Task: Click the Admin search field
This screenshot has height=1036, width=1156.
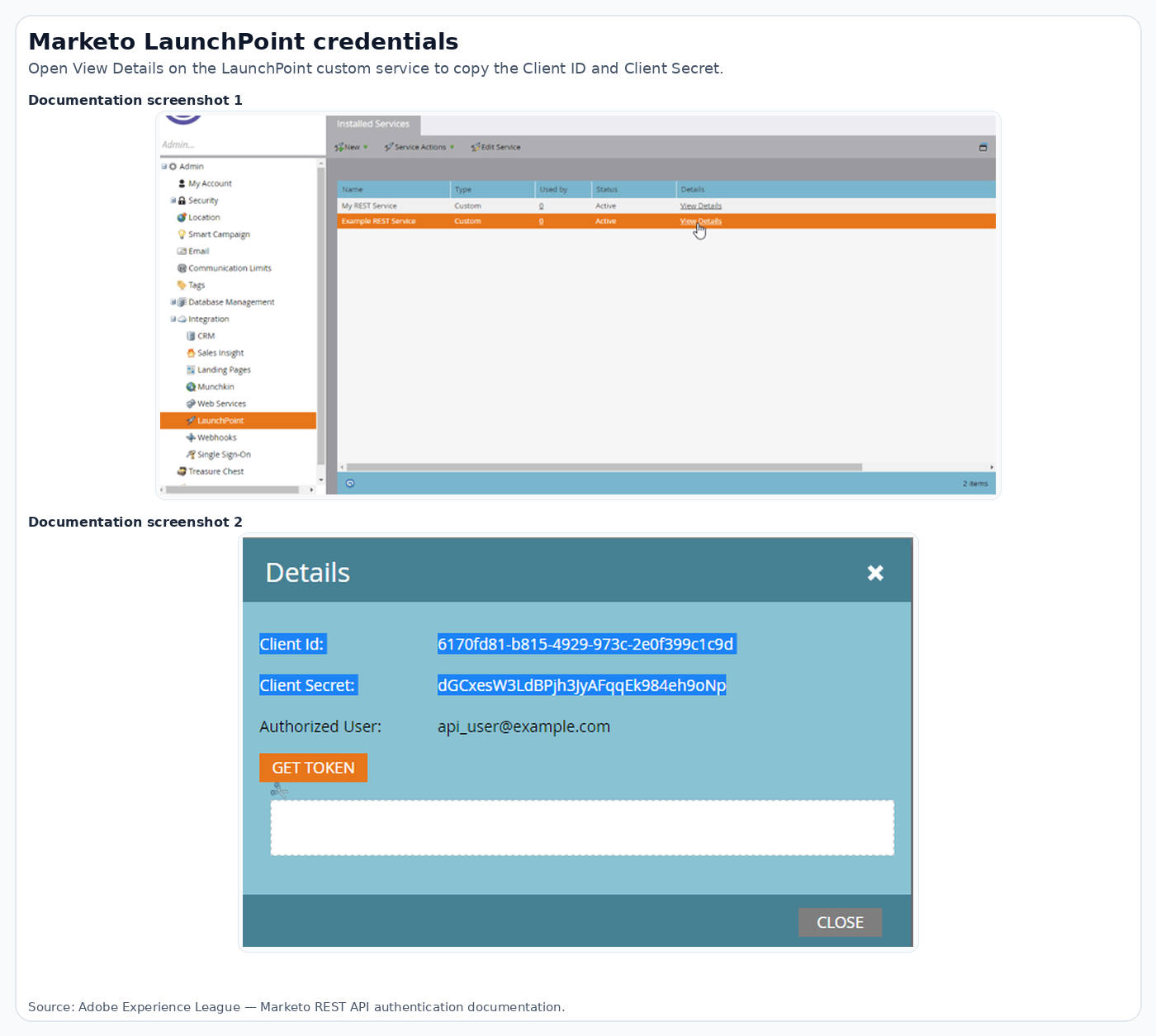Action: click(x=241, y=144)
